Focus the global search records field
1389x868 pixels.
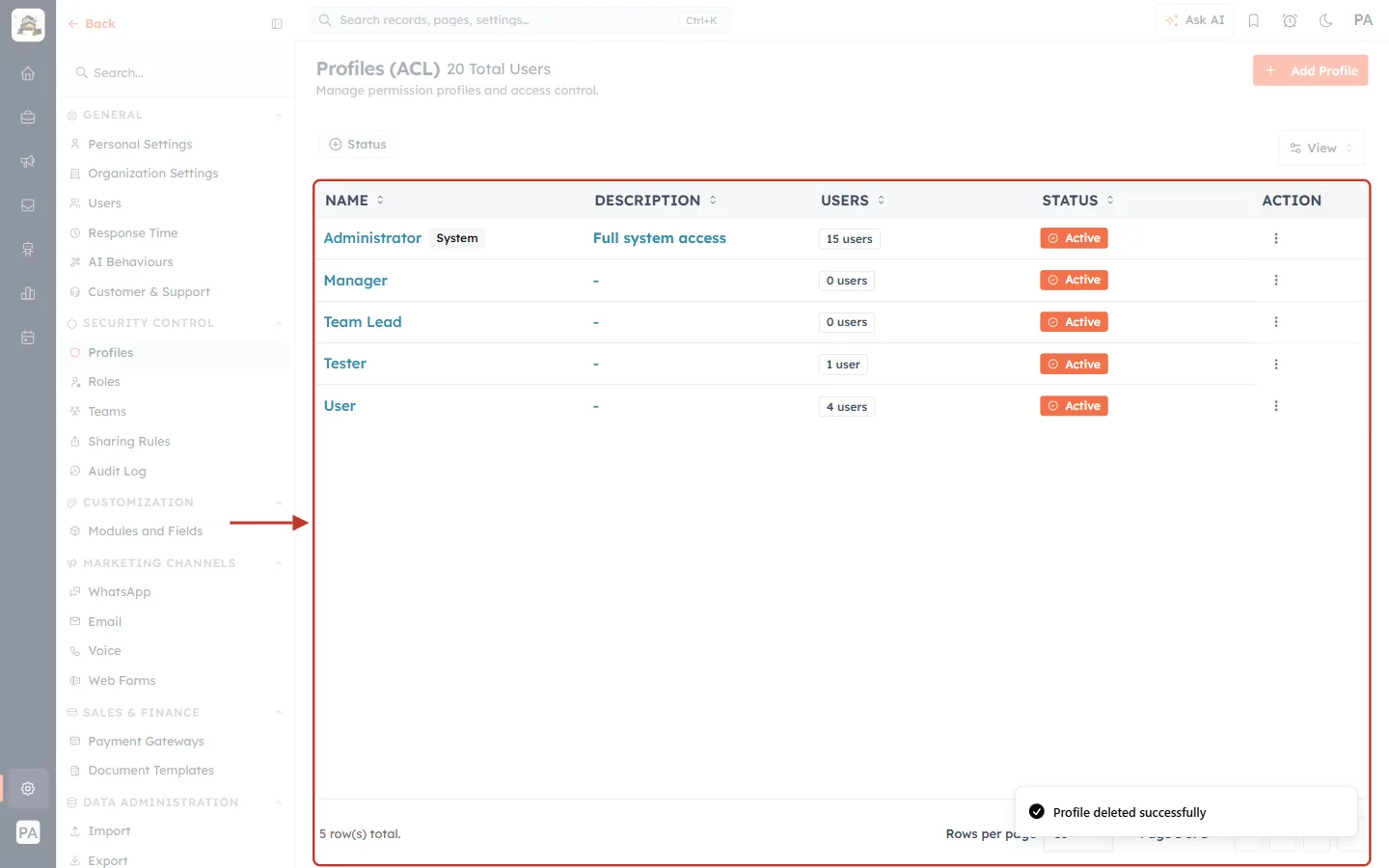pyautogui.click(x=521, y=20)
